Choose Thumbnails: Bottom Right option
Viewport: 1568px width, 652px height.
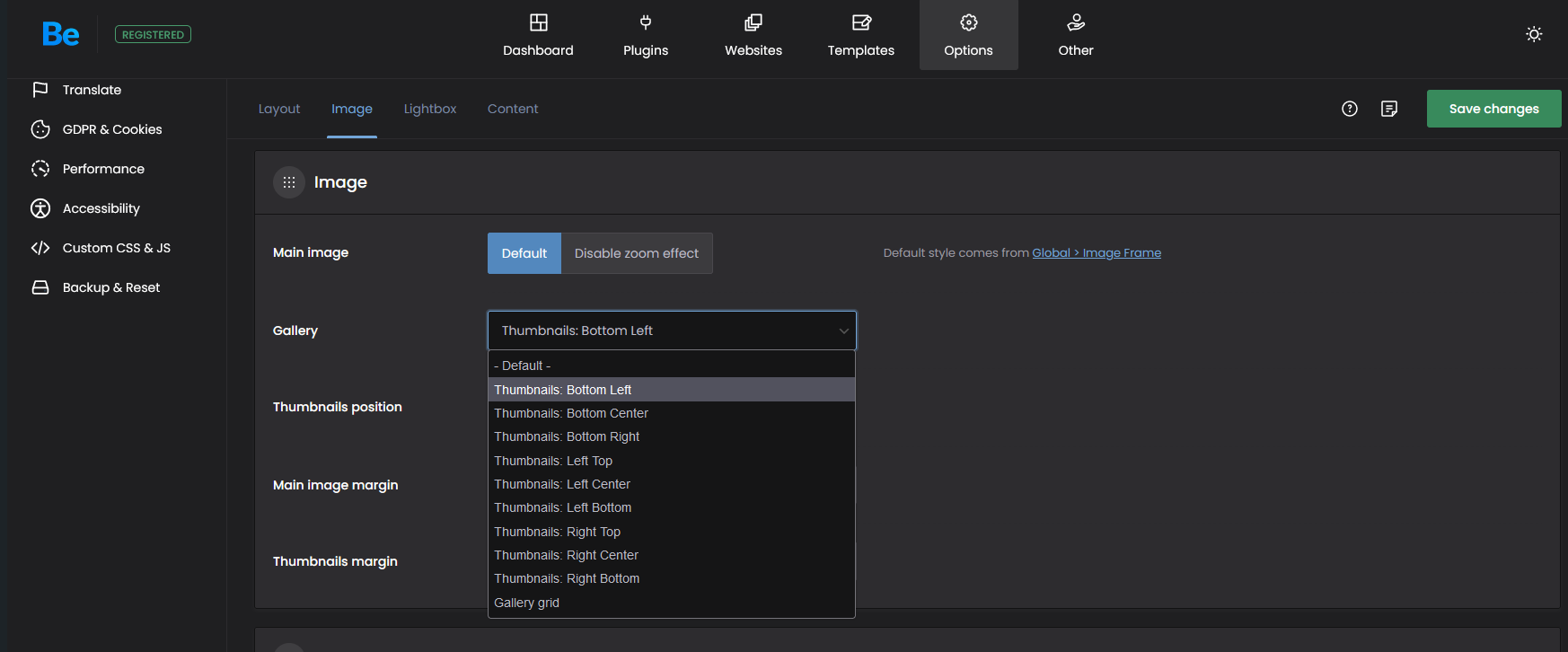tap(672, 436)
